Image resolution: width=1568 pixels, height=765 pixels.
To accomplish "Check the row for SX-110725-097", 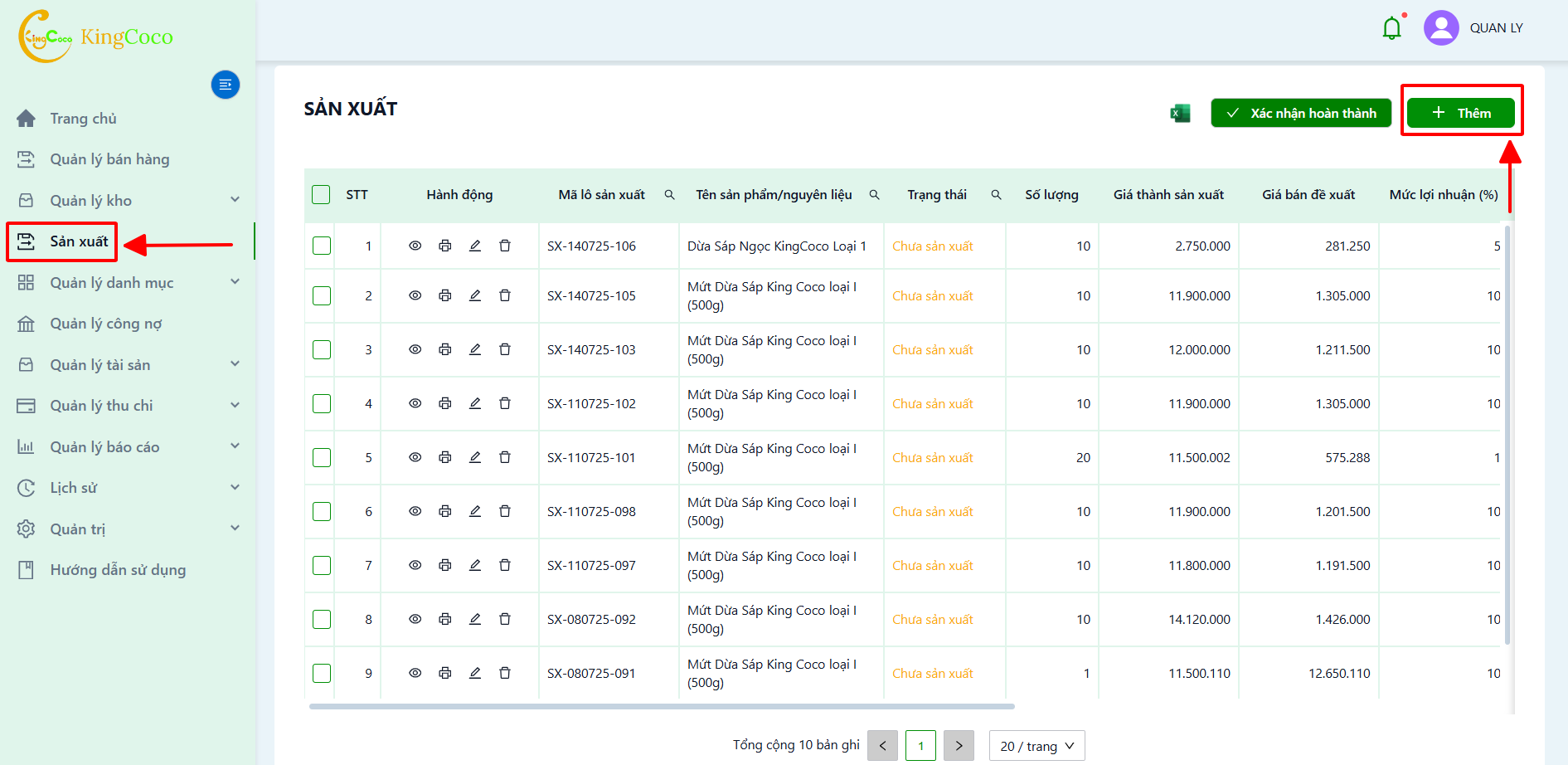I will coord(322,565).
